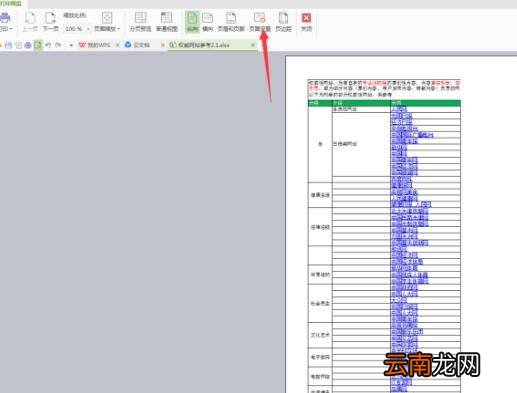Show page margins (页边距)

coord(283,22)
